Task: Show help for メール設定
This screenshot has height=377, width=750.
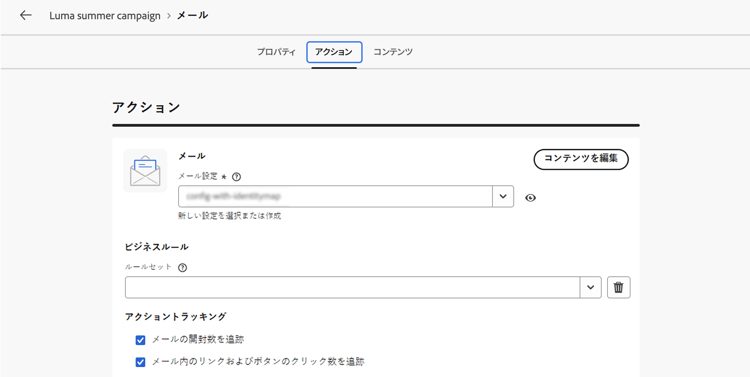Action: point(236,177)
